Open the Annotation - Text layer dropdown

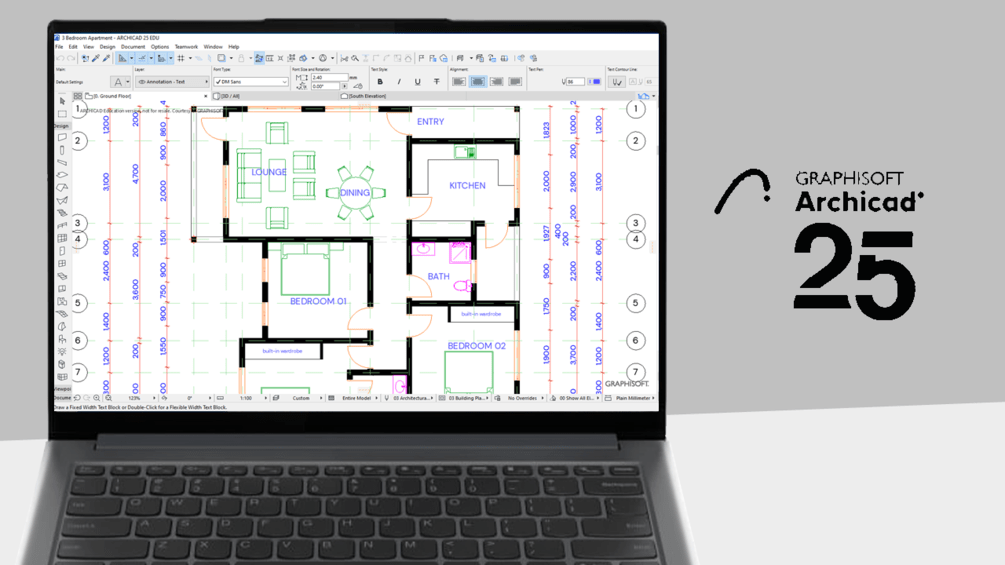172,82
